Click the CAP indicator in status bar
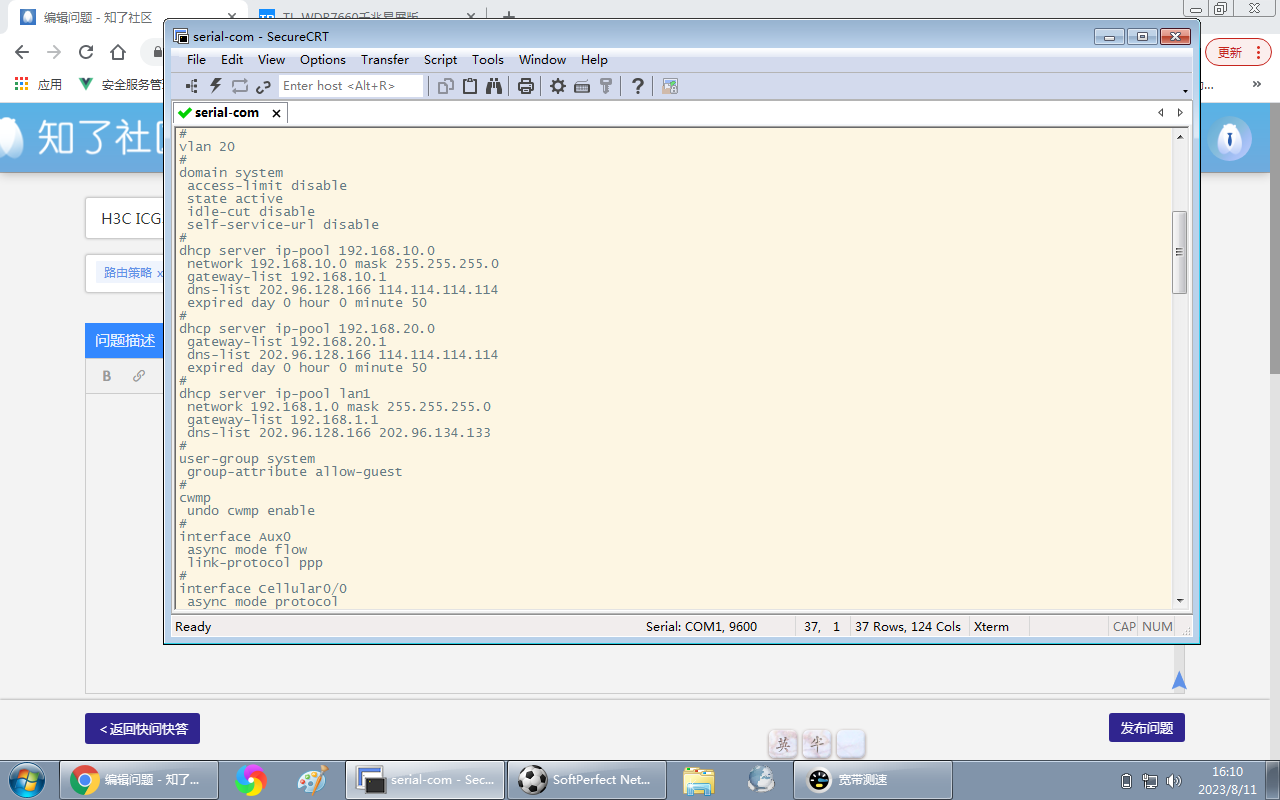The height and width of the screenshot is (800, 1280). click(1124, 627)
